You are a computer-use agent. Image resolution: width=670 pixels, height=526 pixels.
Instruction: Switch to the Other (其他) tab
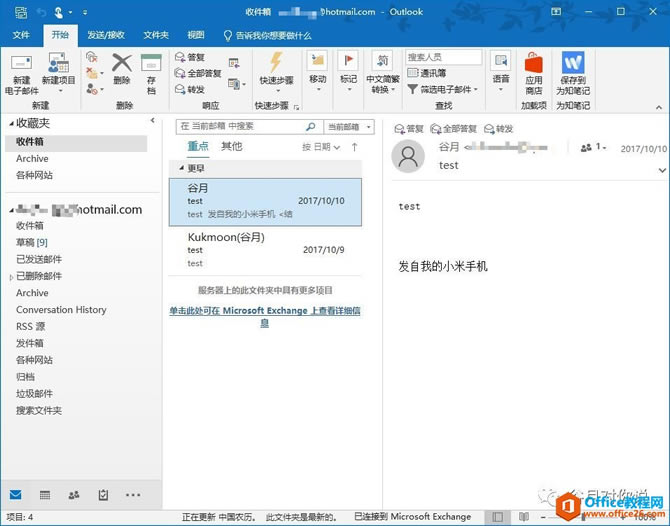pos(232,146)
